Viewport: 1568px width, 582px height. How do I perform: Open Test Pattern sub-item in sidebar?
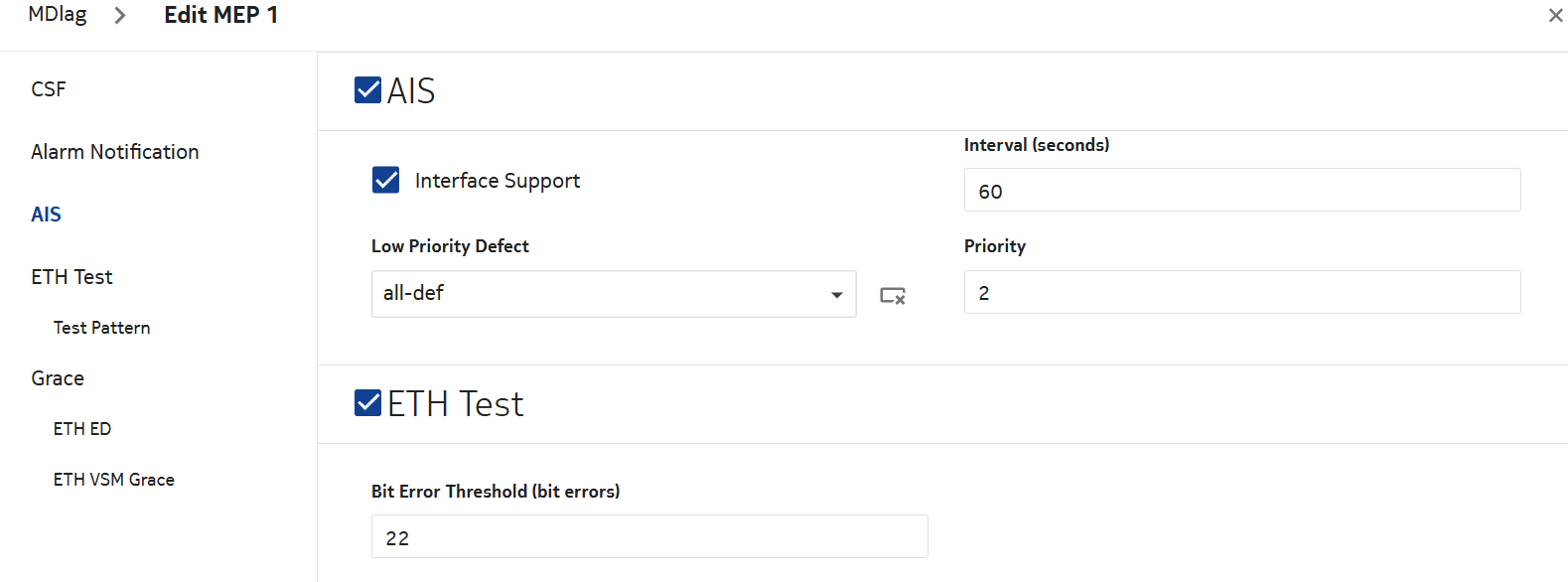[102, 328]
